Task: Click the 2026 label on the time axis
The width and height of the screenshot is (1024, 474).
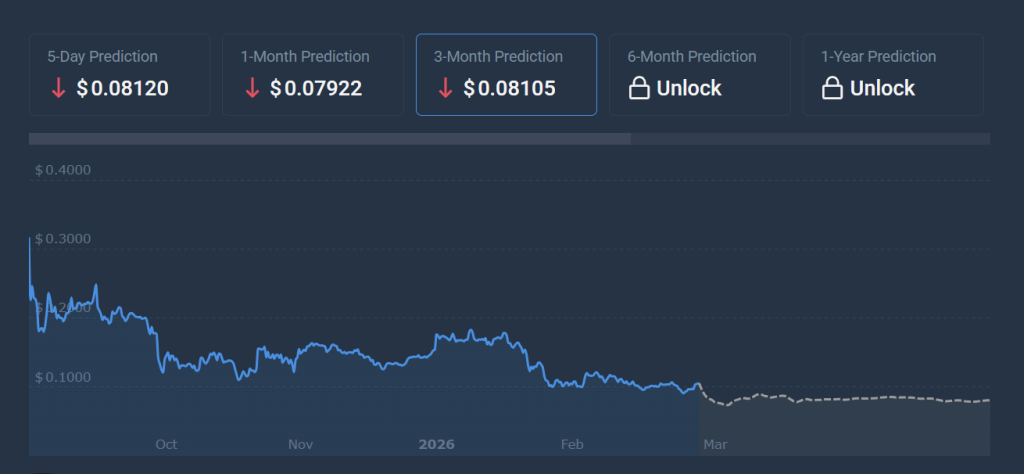Action: [436, 444]
